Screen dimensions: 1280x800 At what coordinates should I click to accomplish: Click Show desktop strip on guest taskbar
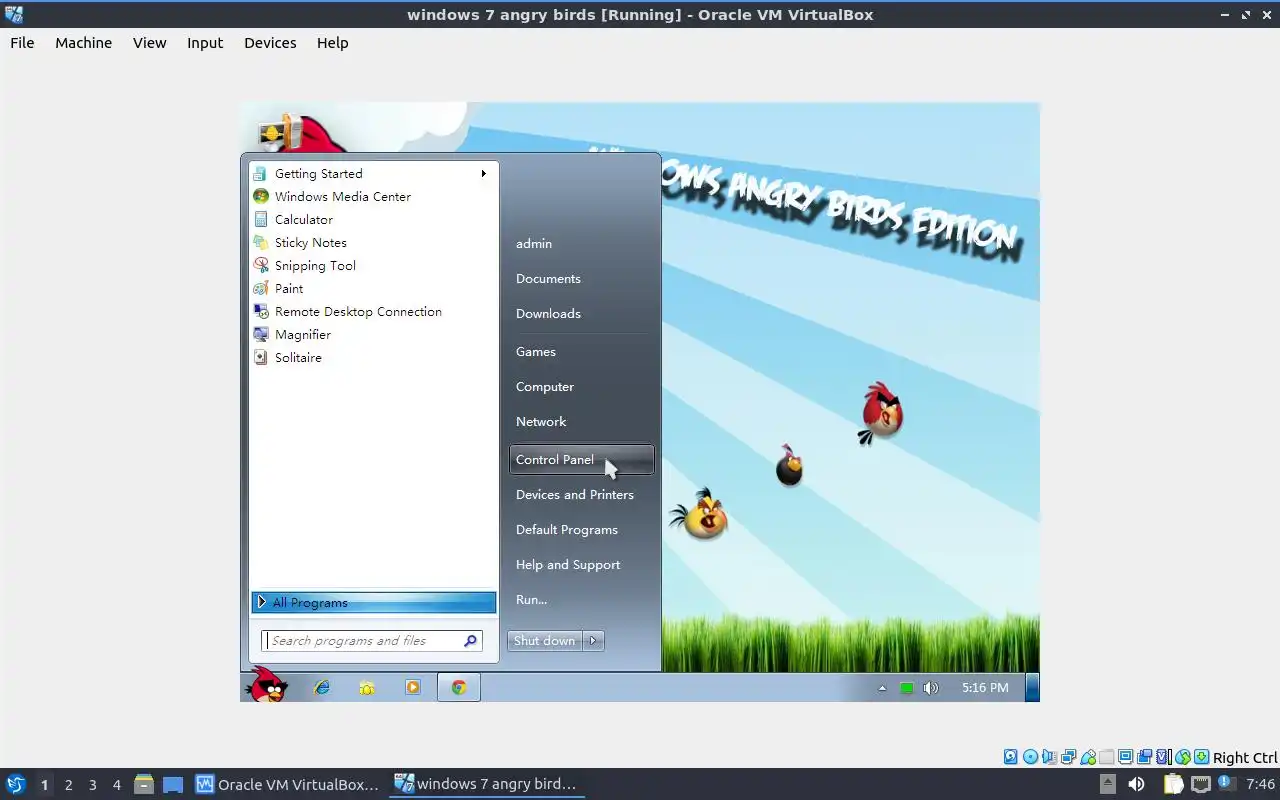pyautogui.click(x=1033, y=687)
